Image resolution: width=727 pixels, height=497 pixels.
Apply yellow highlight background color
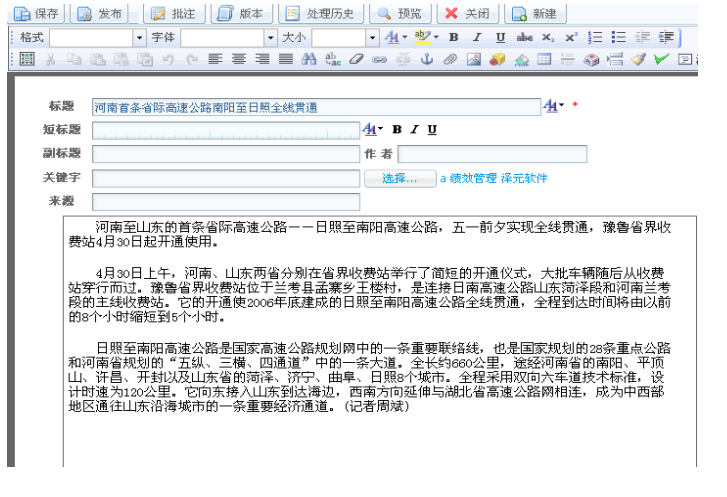(422, 38)
